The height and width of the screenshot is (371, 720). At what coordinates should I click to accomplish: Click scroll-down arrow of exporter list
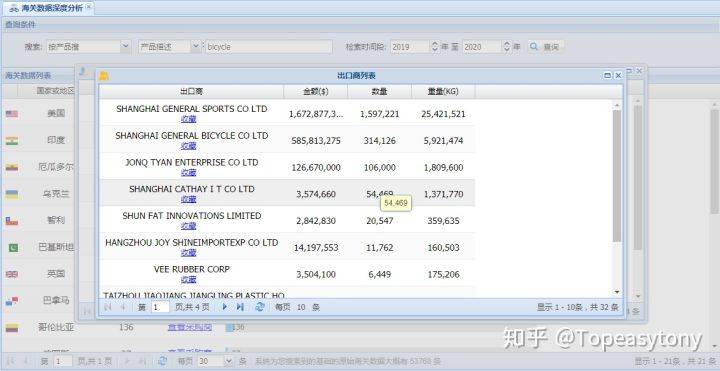pos(617,292)
